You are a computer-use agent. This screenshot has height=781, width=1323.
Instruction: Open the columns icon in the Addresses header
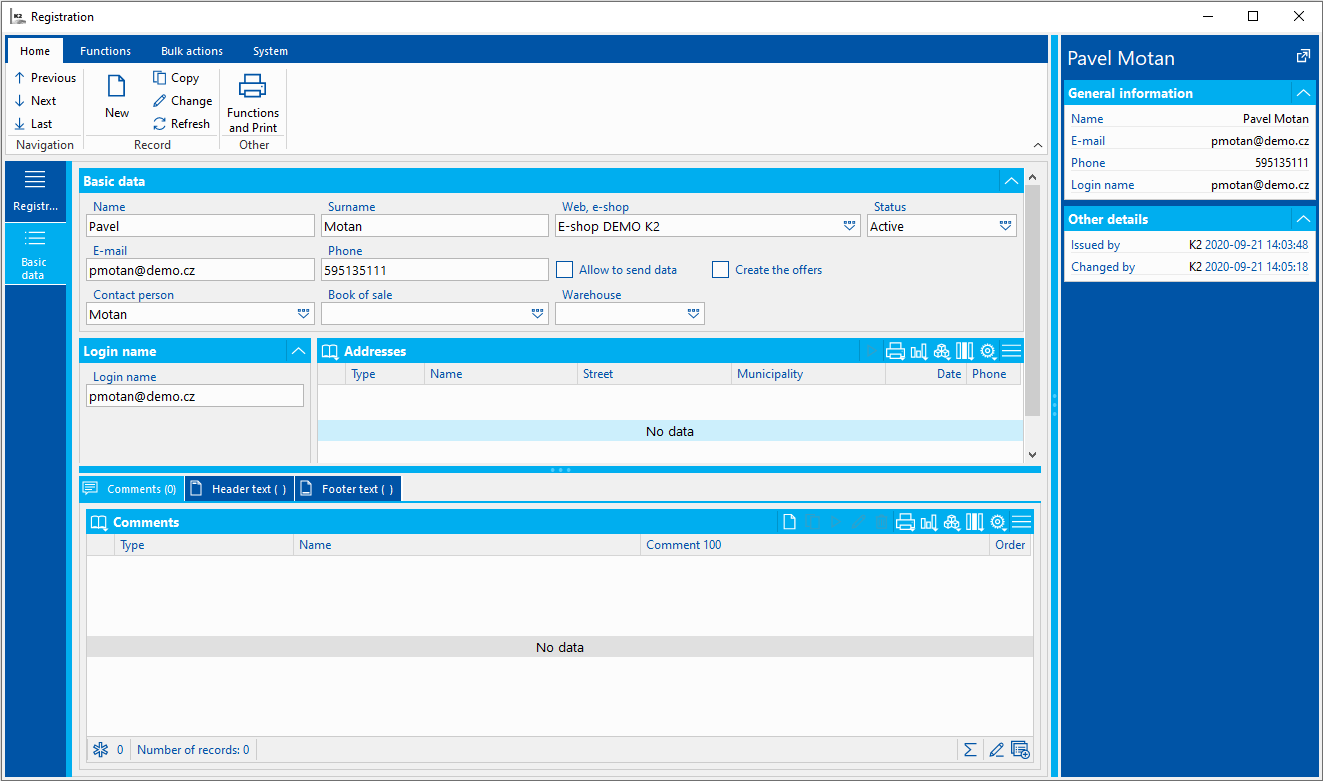964,351
